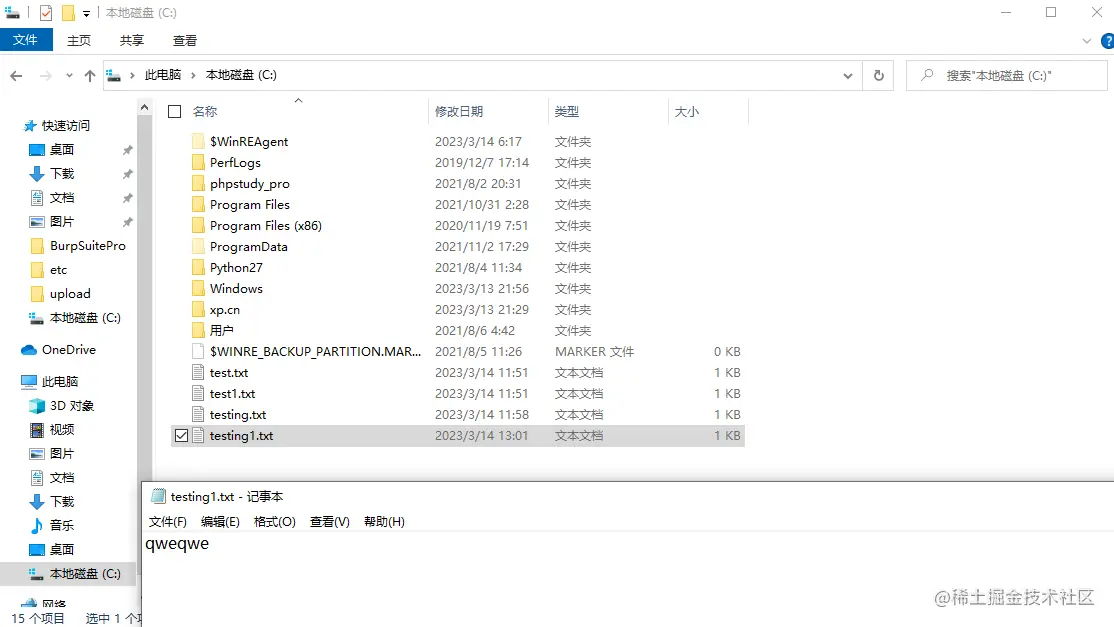Open Notepad 编辑(E) menu
This screenshot has height=627, width=1114.
[220, 522]
